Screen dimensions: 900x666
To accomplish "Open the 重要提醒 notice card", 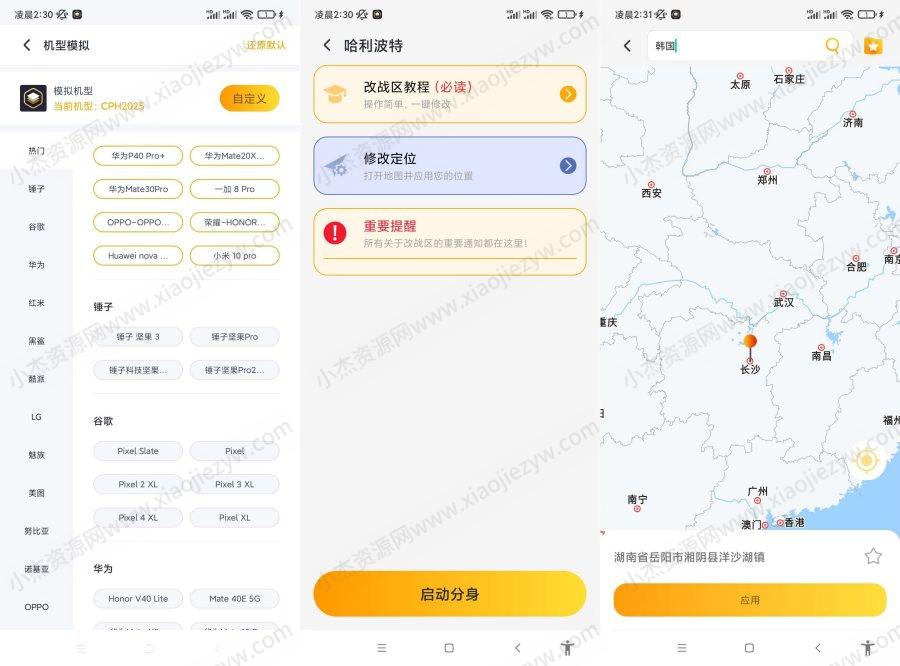I will [449, 241].
